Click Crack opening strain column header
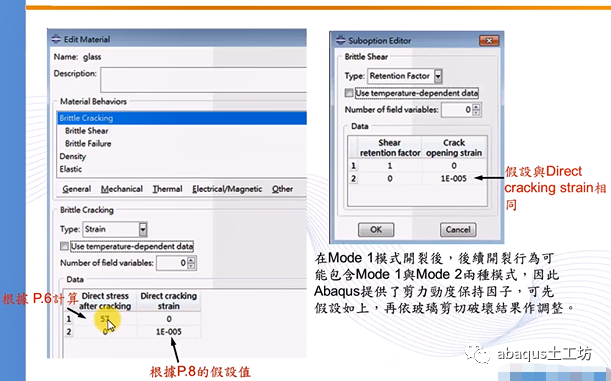This screenshot has width=611, height=381. 454,148
